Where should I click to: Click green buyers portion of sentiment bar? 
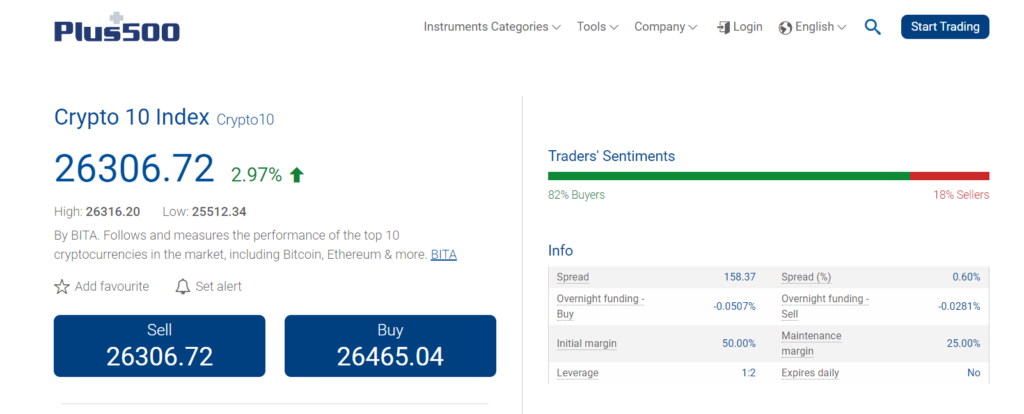click(728, 176)
